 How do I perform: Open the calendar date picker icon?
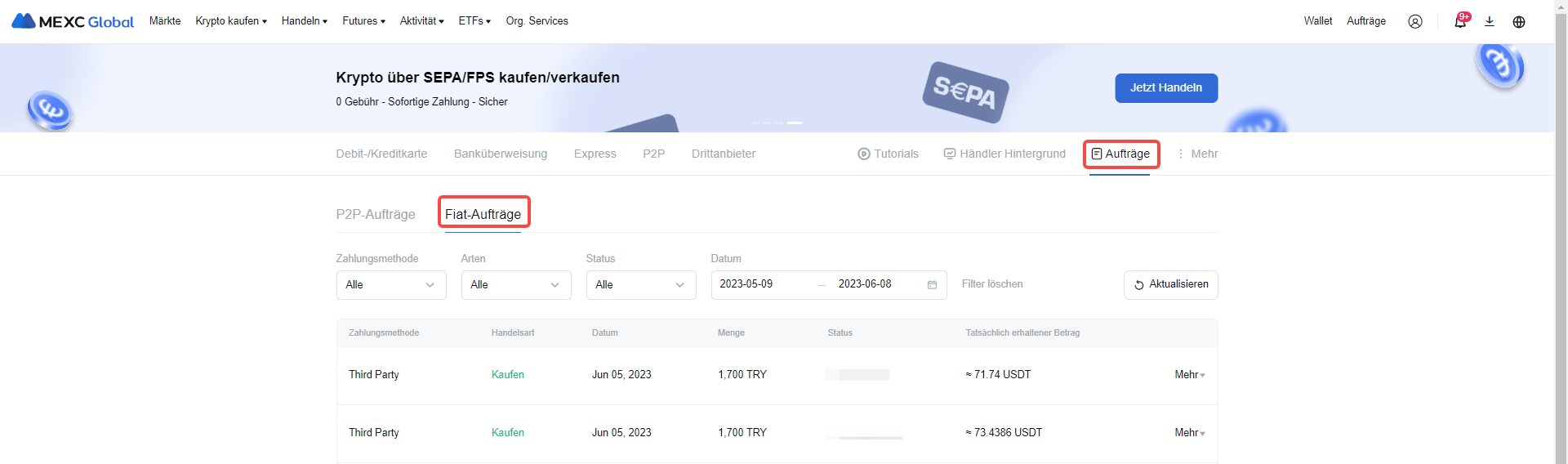(932, 285)
